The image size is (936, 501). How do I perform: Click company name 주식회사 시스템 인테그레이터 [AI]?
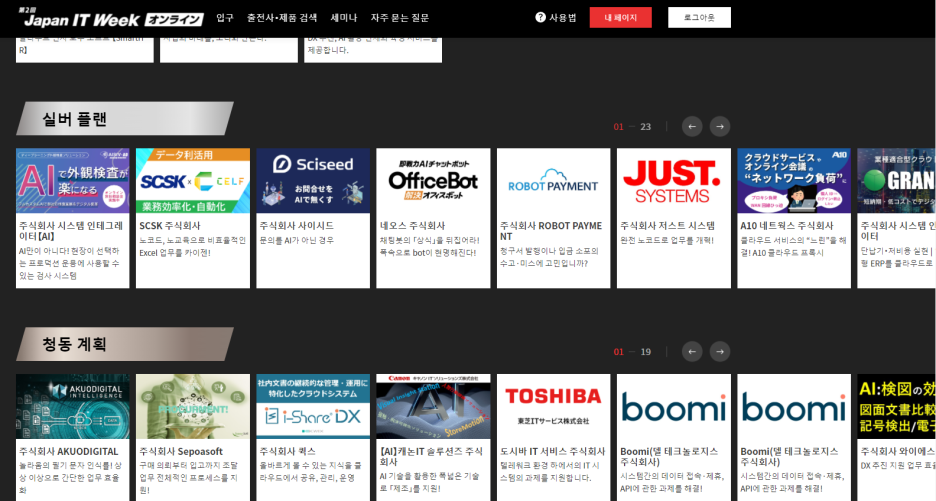[x=71, y=231]
